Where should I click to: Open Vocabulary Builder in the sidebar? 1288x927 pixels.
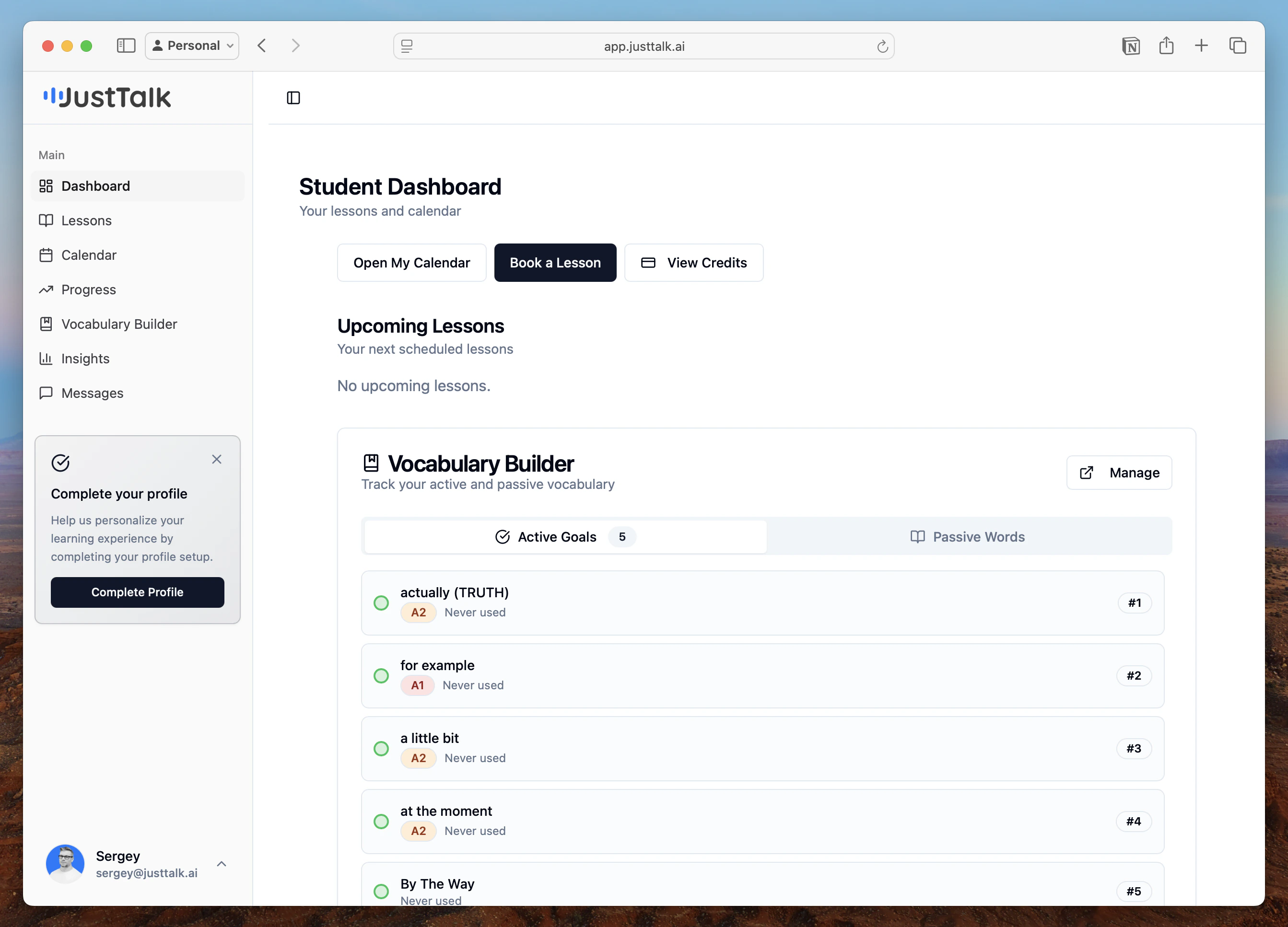[138, 324]
